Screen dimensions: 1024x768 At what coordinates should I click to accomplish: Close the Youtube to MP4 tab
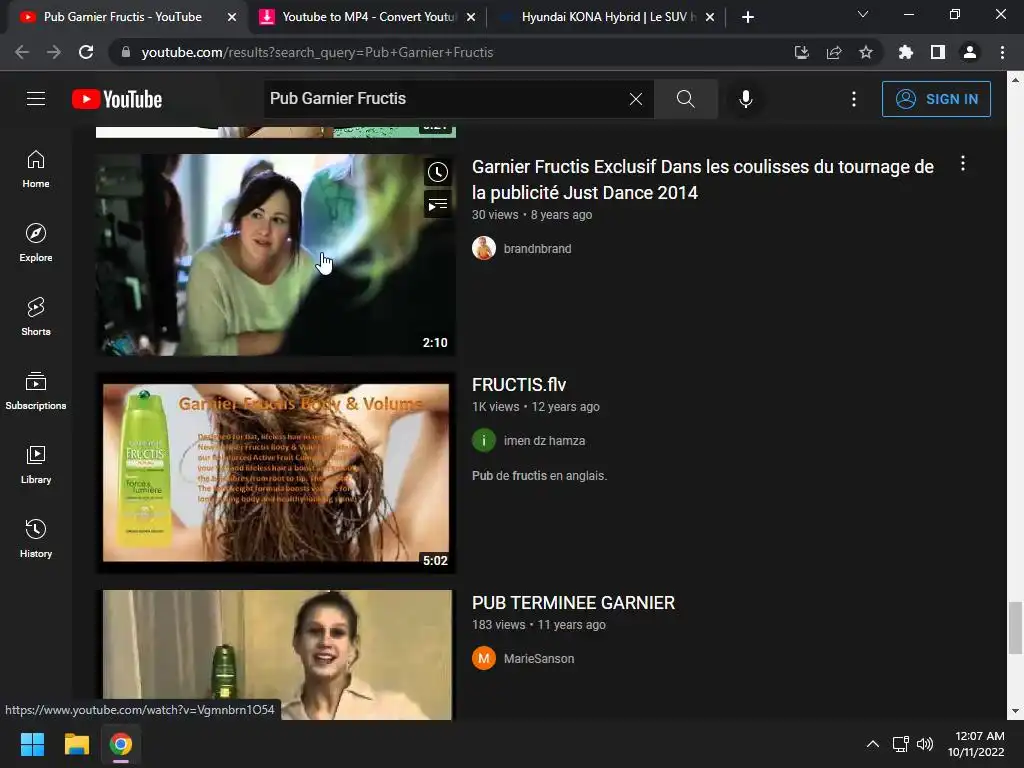click(x=471, y=17)
